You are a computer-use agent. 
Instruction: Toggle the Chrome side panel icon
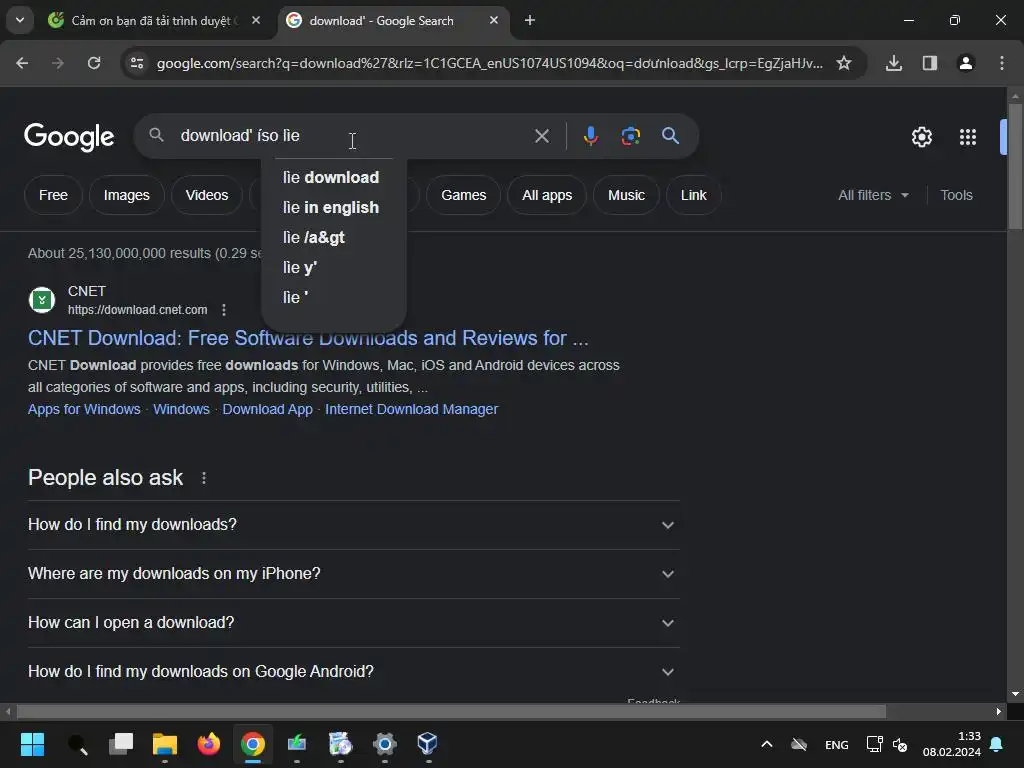(929, 63)
